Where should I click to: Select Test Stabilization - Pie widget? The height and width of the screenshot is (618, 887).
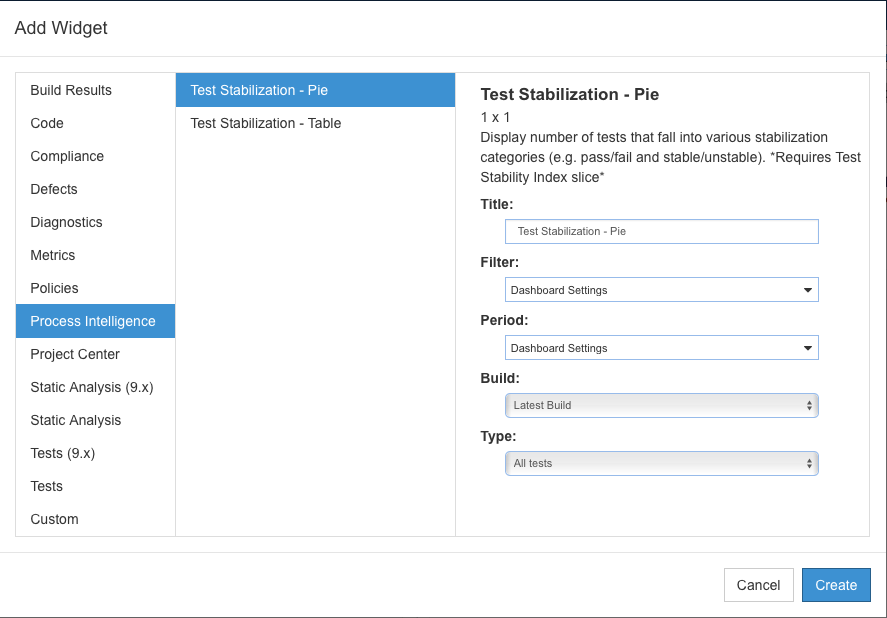click(316, 90)
